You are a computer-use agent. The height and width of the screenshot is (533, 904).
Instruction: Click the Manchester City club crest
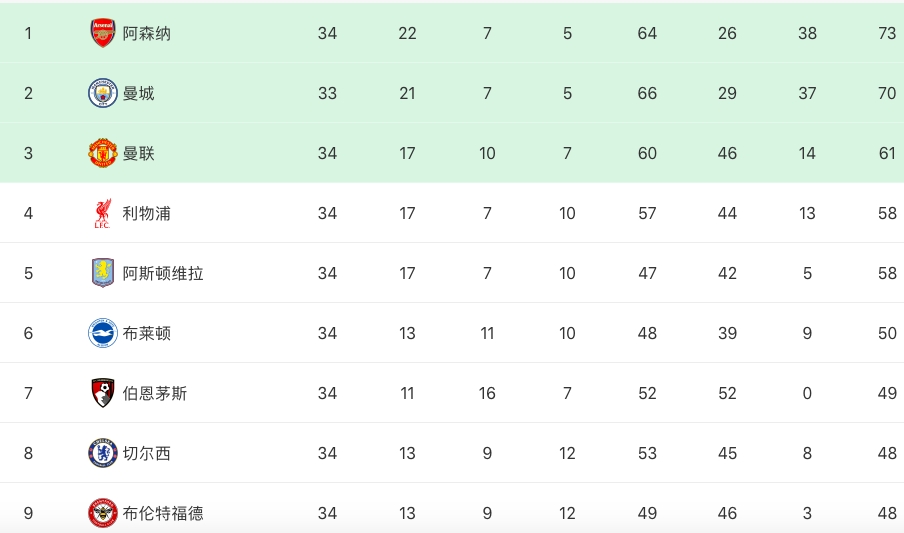tap(103, 93)
